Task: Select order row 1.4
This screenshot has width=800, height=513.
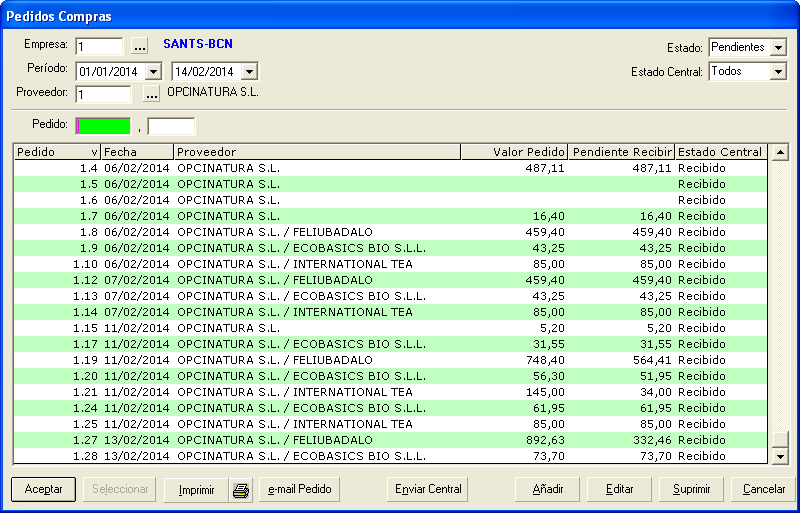Action: [390, 168]
